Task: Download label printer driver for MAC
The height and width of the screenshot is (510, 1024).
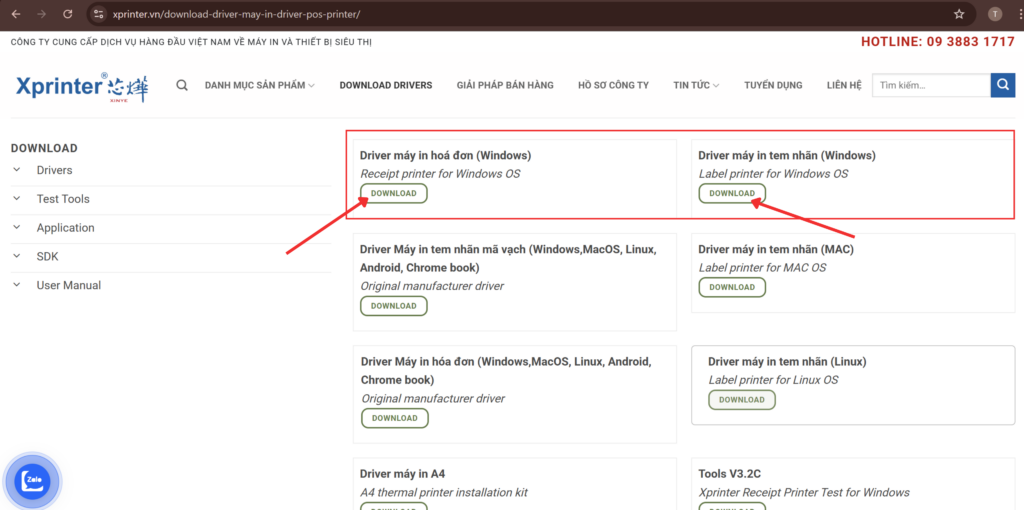Action: [732, 287]
